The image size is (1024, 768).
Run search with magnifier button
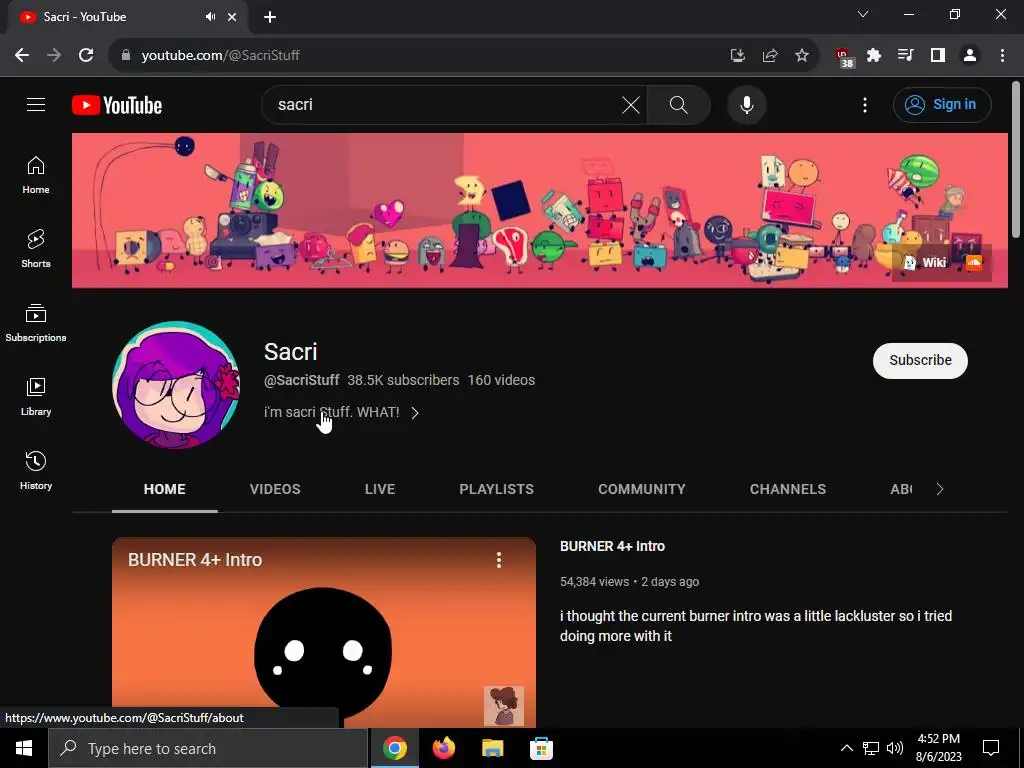click(x=679, y=104)
